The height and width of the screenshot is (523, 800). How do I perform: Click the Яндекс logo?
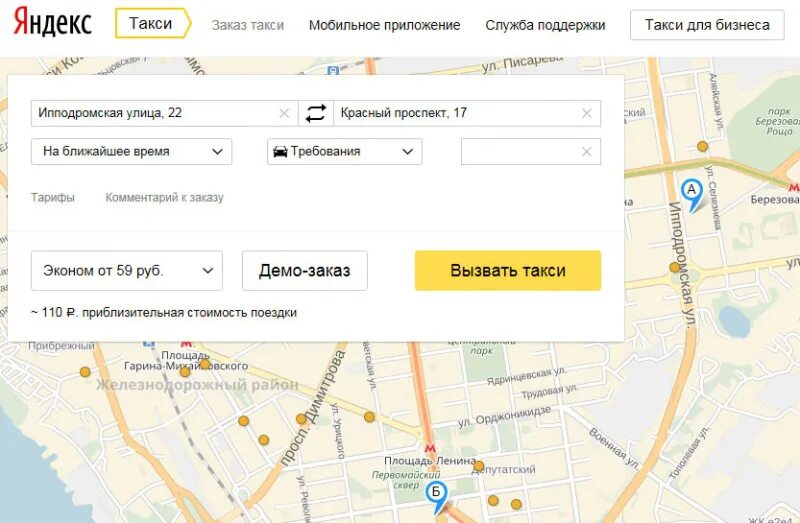[52, 23]
